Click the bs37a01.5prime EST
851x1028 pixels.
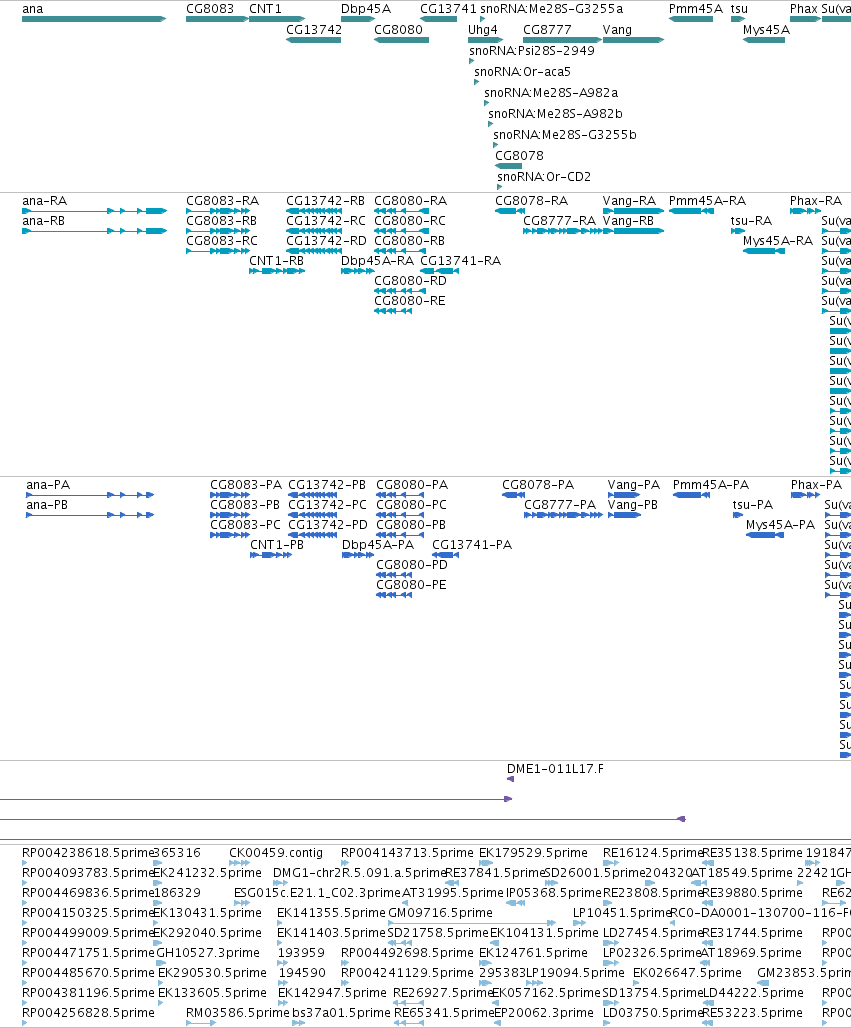pos(298,1023)
